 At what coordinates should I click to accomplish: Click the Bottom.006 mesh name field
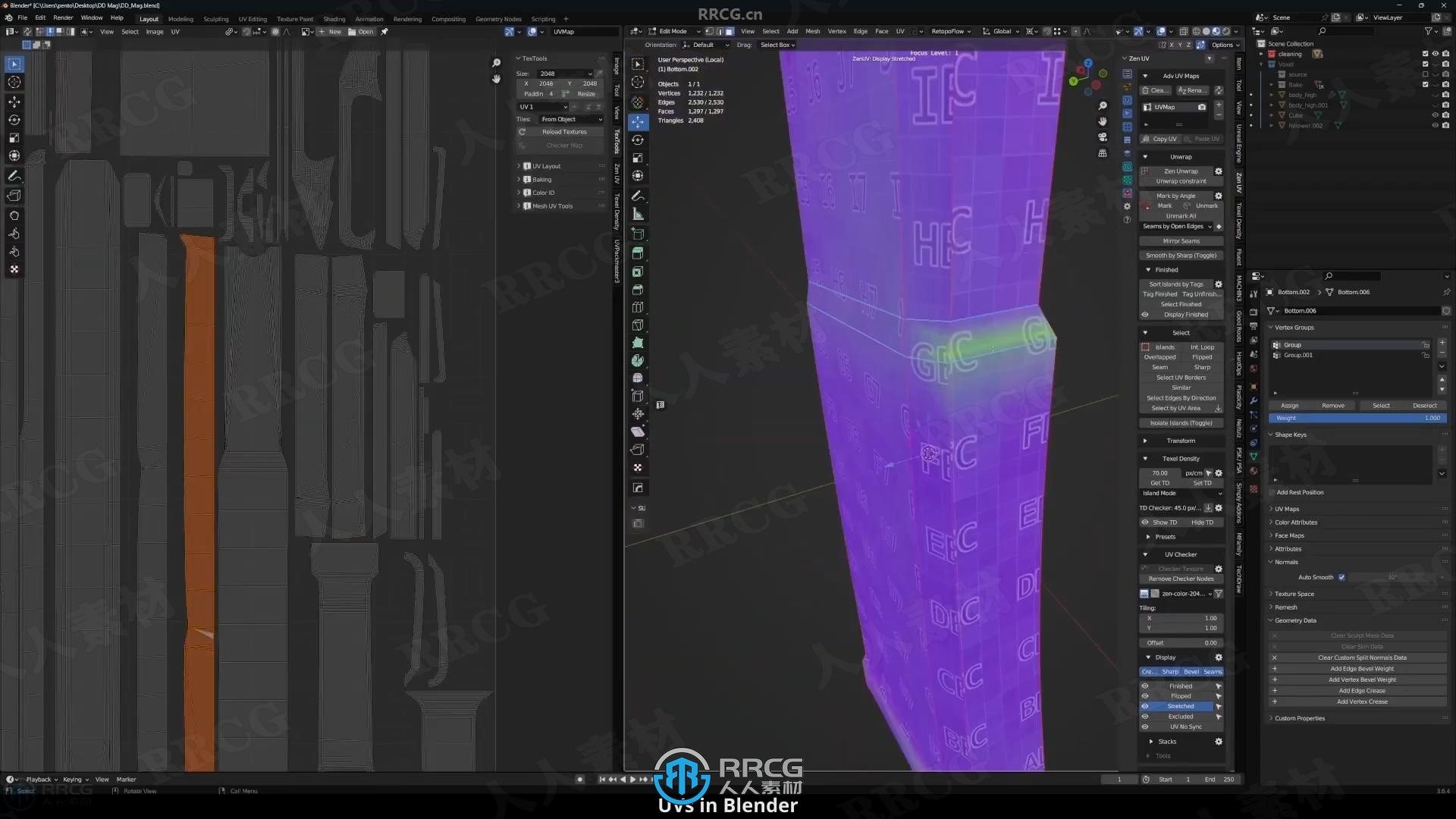pyautogui.click(x=1360, y=311)
